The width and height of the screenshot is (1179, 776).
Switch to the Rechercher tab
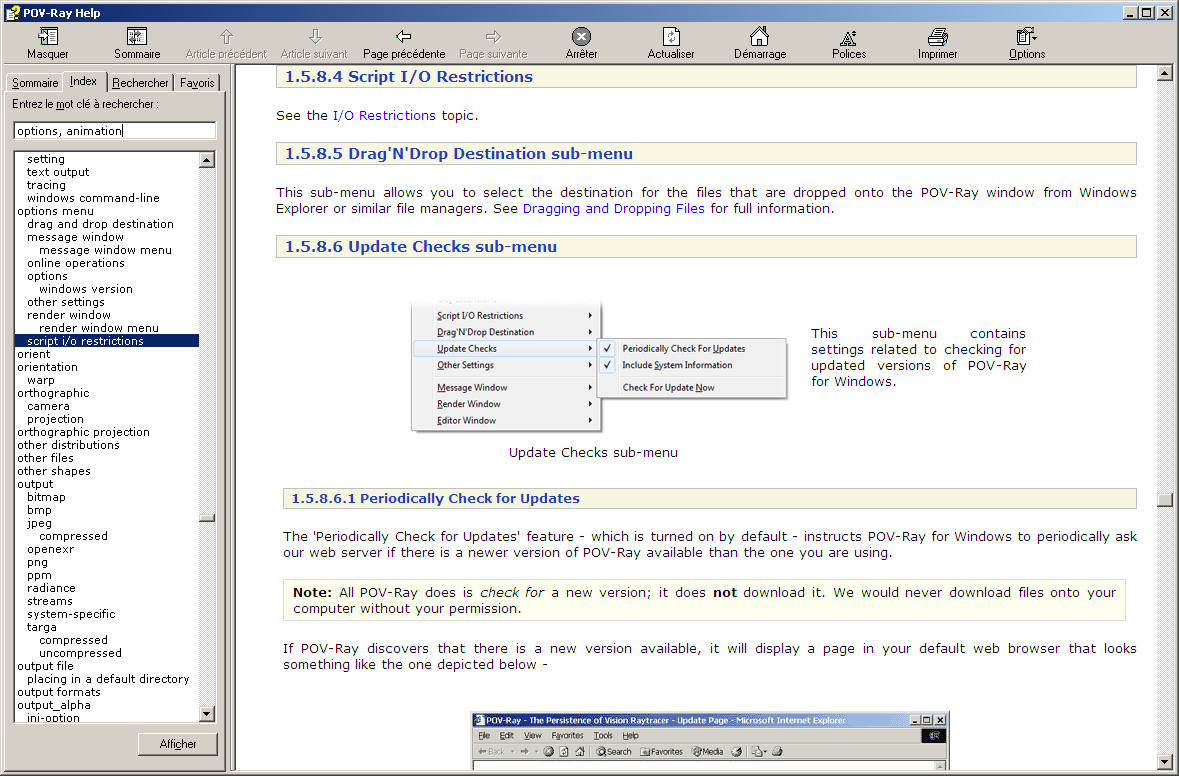click(x=140, y=83)
